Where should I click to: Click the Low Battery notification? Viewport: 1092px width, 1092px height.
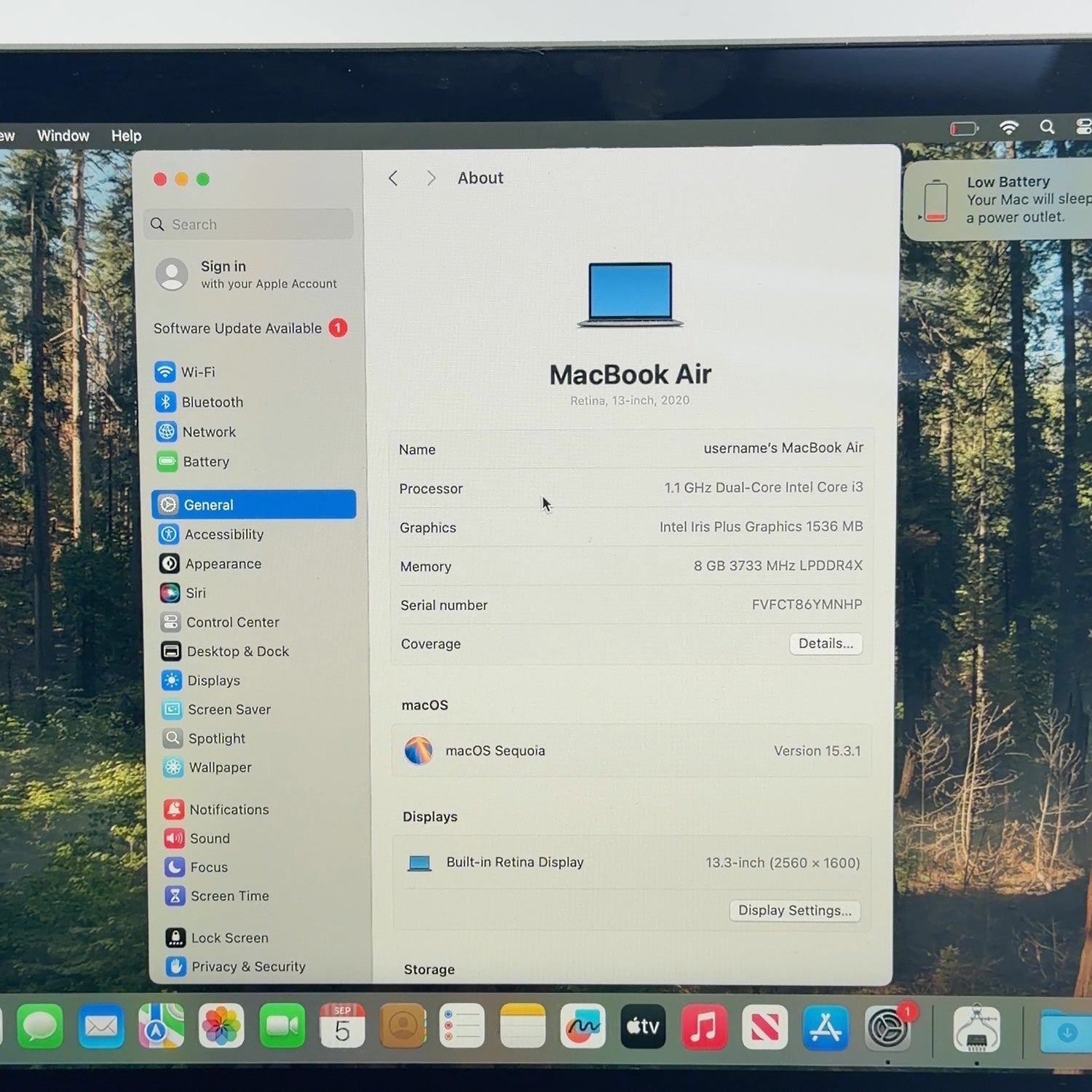click(x=998, y=199)
